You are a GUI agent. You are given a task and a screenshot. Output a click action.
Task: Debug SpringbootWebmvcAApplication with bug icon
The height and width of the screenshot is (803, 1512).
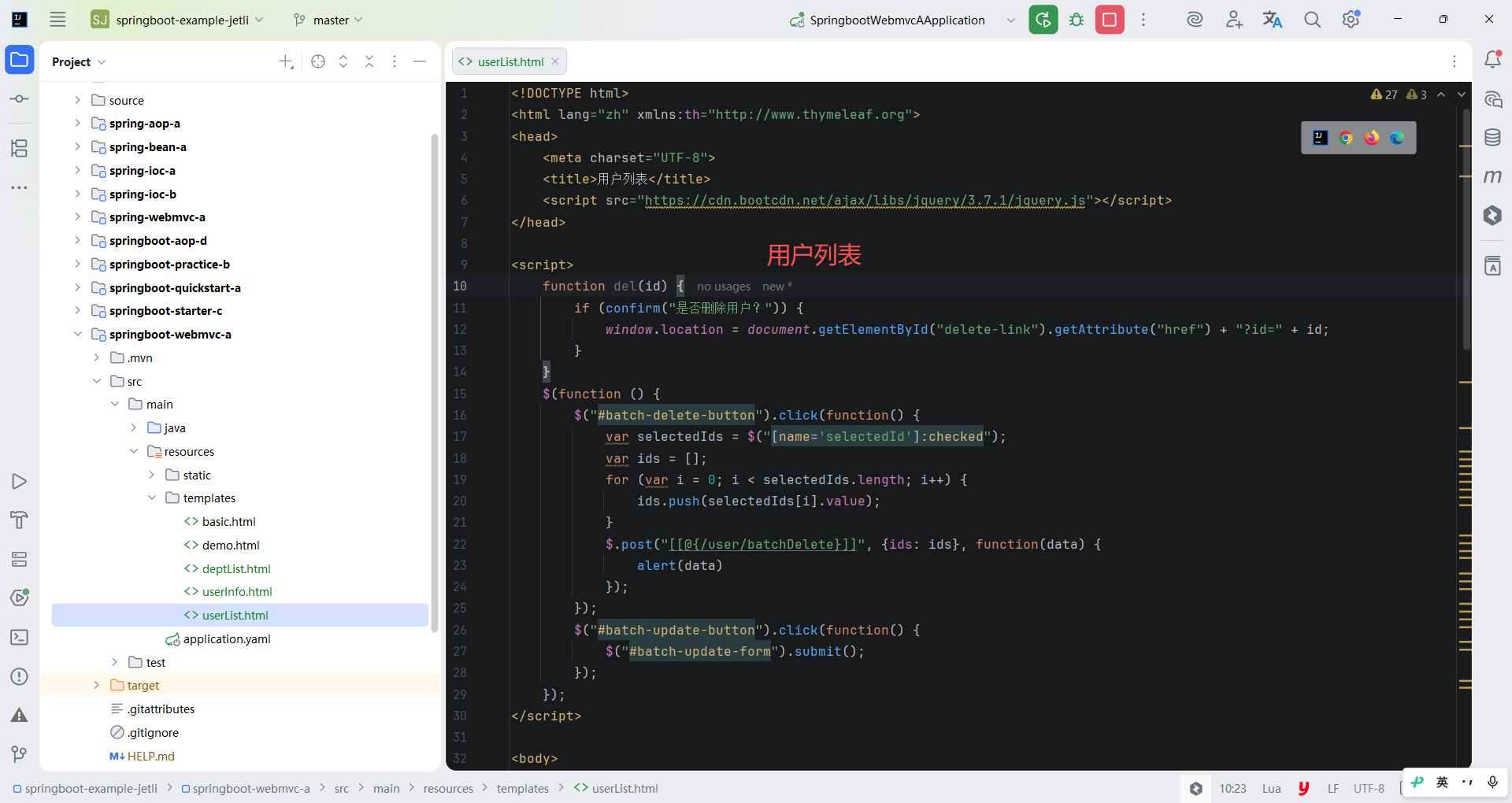pyautogui.click(x=1077, y=20)
